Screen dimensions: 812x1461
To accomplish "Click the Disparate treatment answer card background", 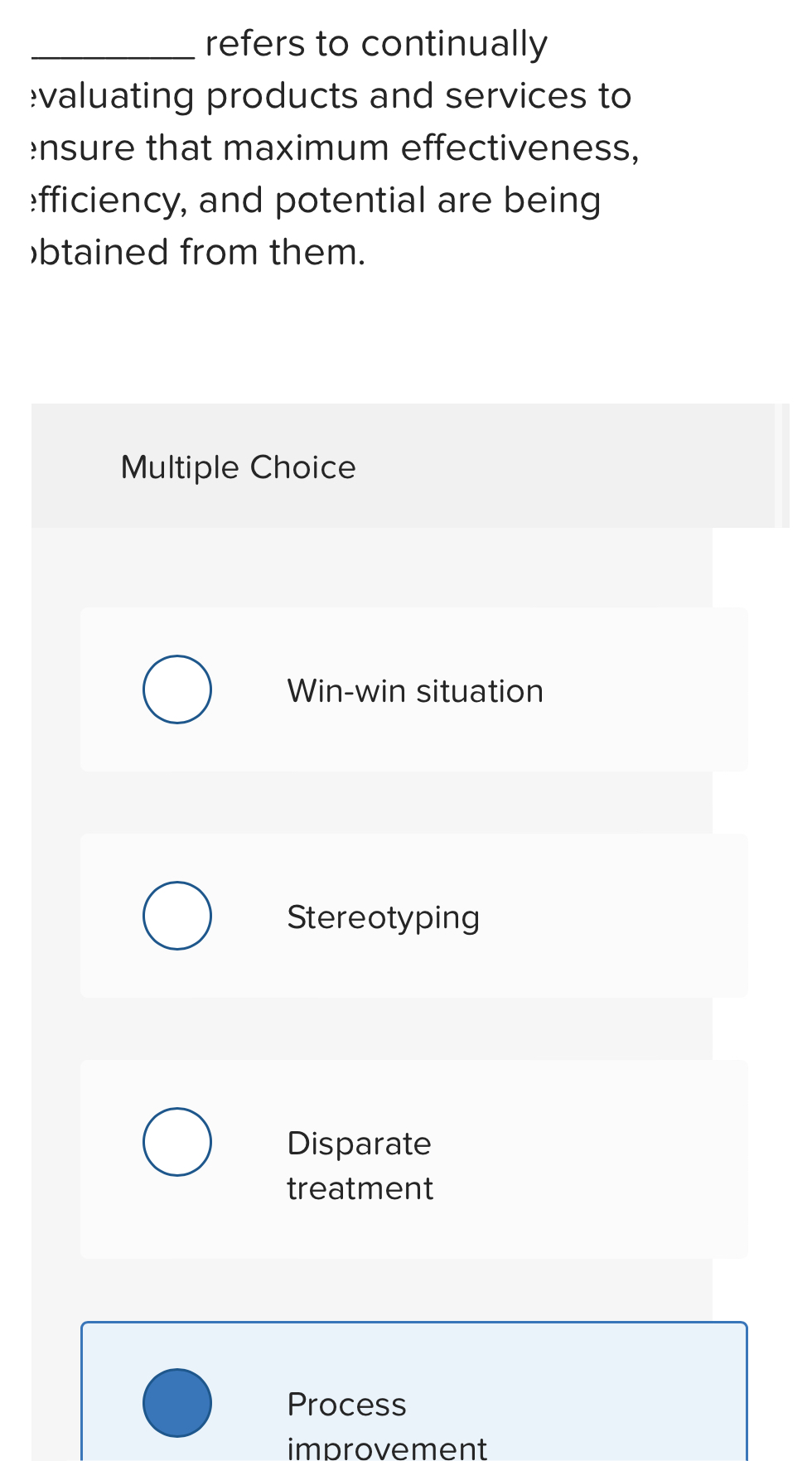I will (414, 1159).
